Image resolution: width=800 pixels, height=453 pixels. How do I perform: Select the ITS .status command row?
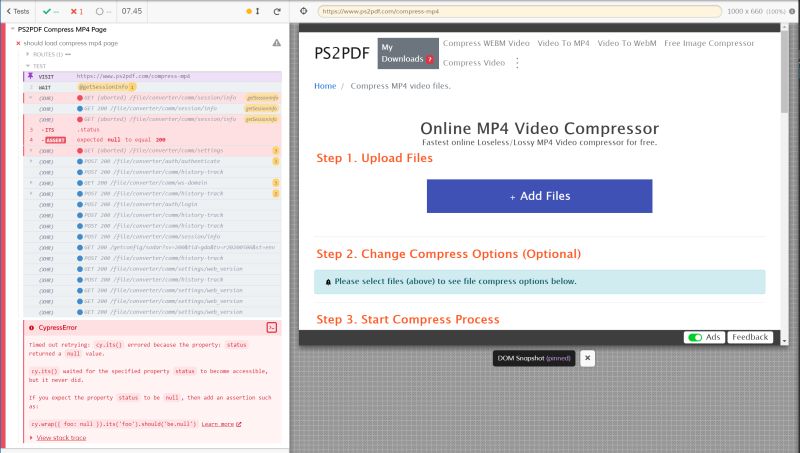coord(152,130)
